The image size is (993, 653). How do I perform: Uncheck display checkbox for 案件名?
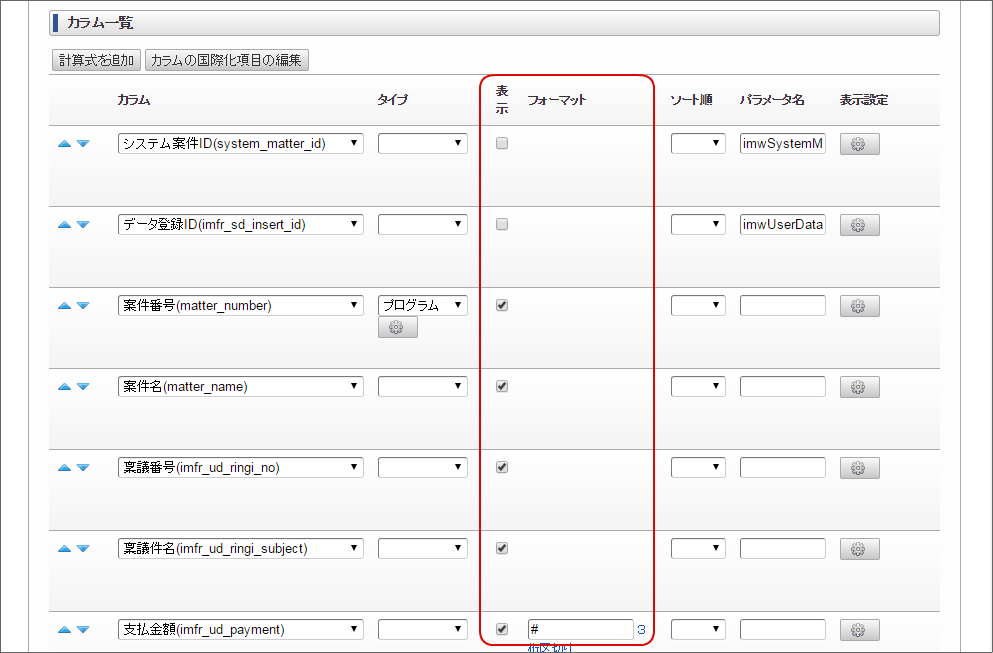click(502, 386)
